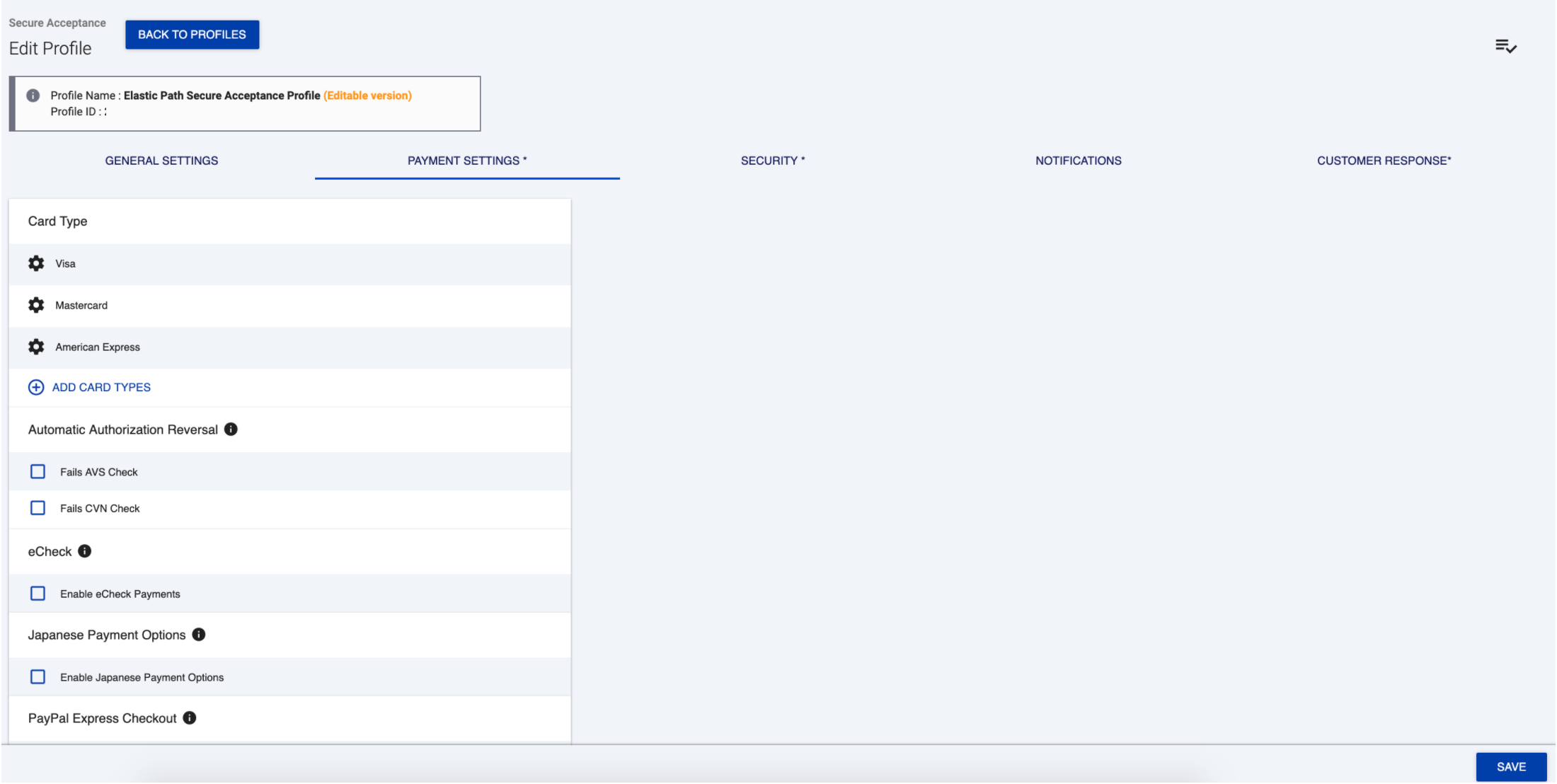1557x784 pixels.
Task: Show info for Automatic Authorization Reversal
Action: click(231, 430)
